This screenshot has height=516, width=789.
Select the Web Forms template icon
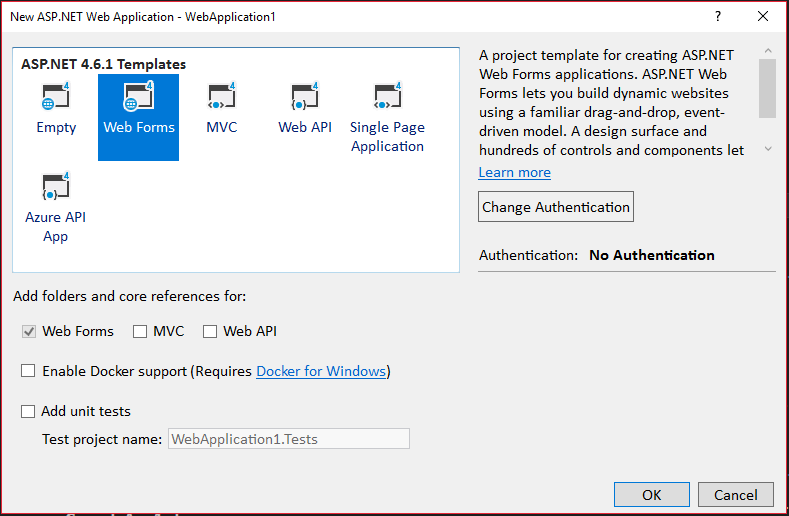(x=138, y=96)
